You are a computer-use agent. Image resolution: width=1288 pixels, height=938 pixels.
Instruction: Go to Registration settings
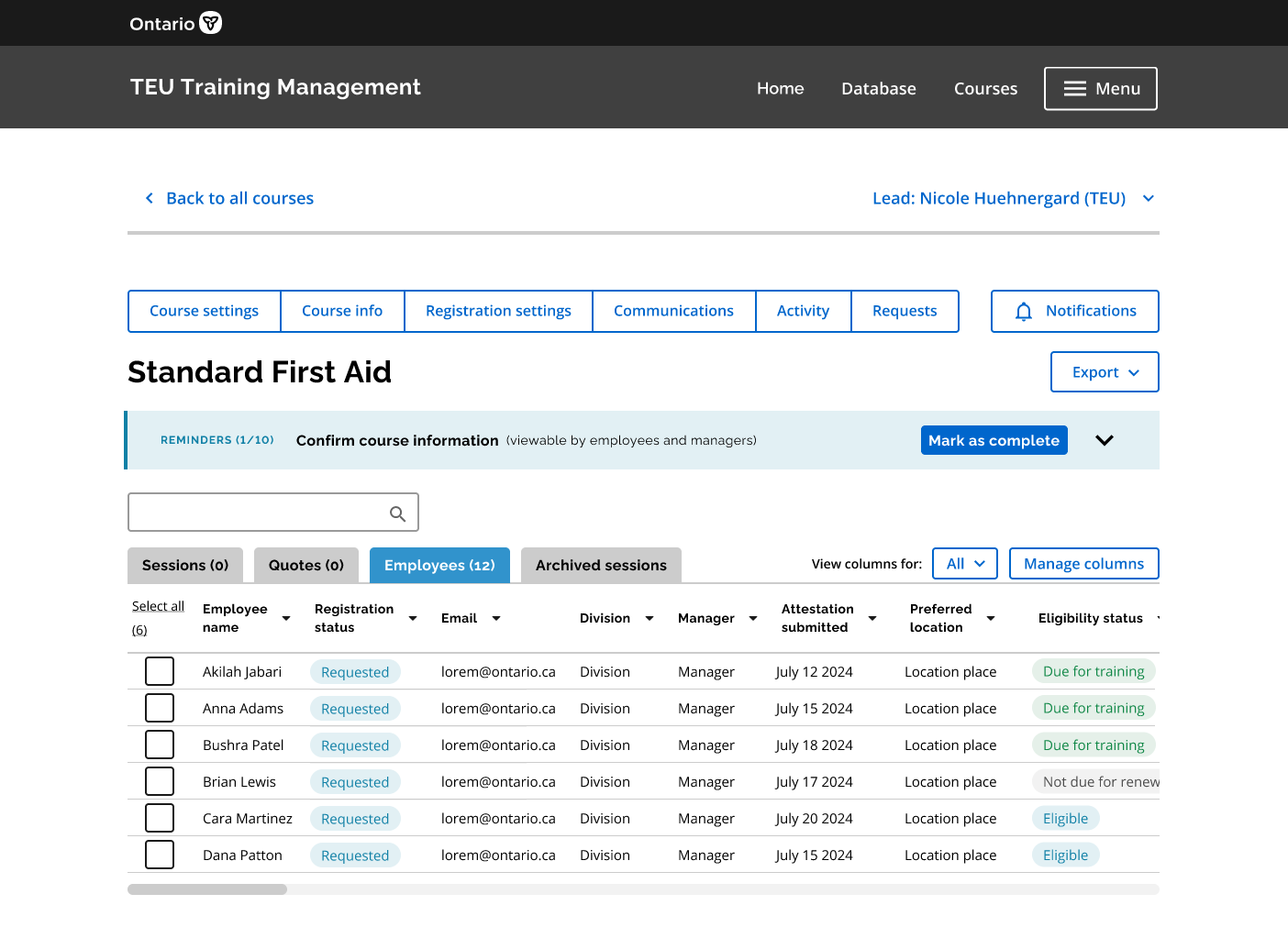pyautogui.click(x=498, y=311)
